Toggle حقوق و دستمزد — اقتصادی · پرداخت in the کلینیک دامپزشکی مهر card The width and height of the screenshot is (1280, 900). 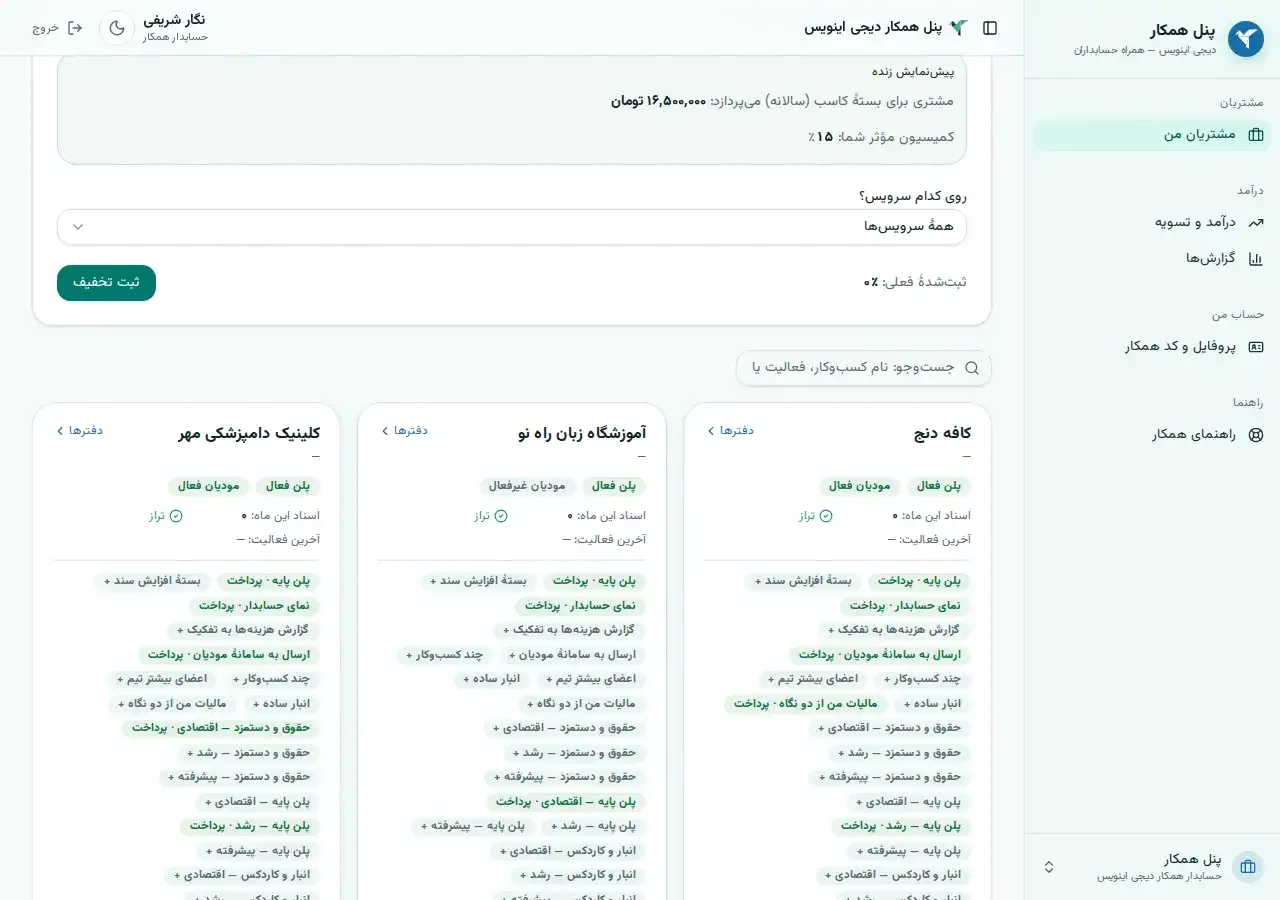221,728
